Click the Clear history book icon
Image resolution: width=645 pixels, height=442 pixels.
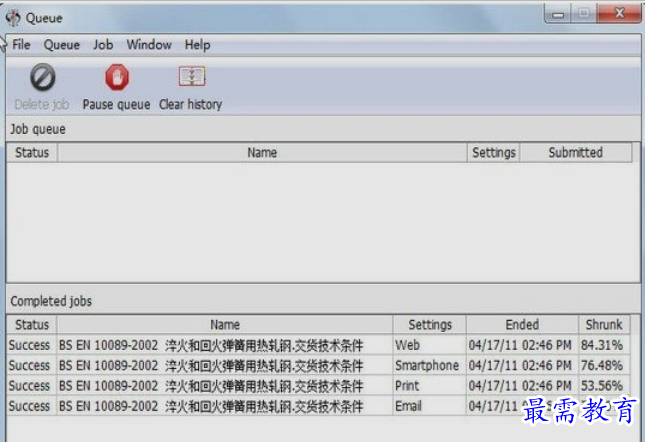(x=192, y=76)
